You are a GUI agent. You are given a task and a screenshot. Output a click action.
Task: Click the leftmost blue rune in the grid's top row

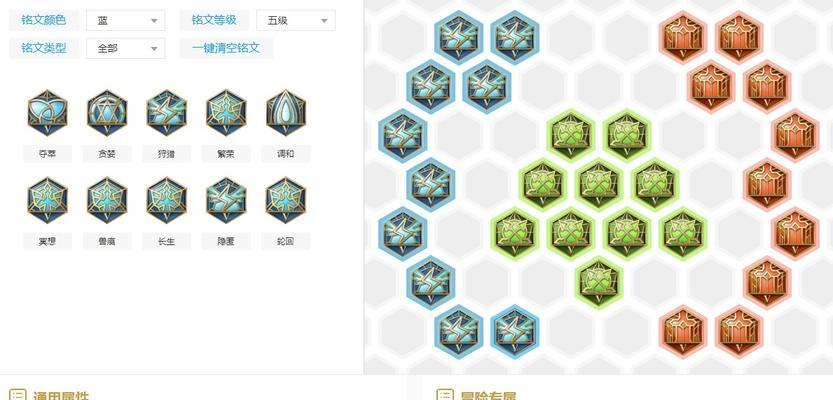pos(458,37)
